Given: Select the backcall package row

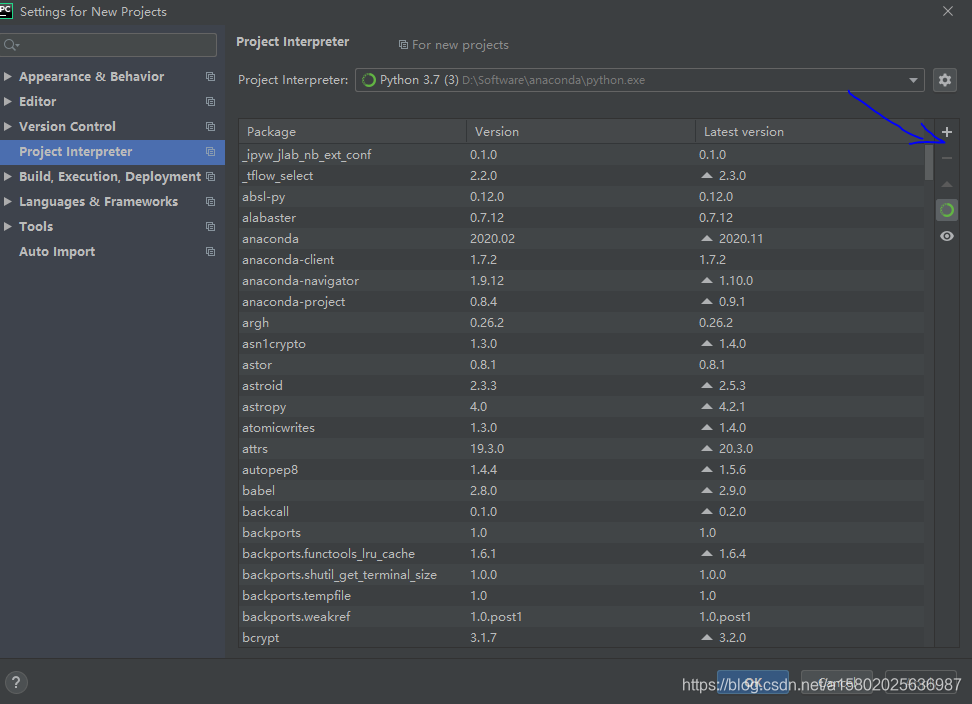Looking at the screenshot, I should [581, 511].
